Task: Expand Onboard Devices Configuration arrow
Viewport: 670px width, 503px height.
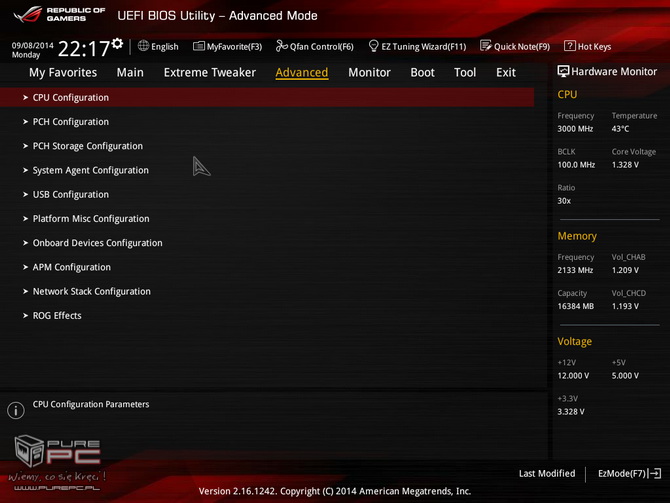Action: [25, 243]
